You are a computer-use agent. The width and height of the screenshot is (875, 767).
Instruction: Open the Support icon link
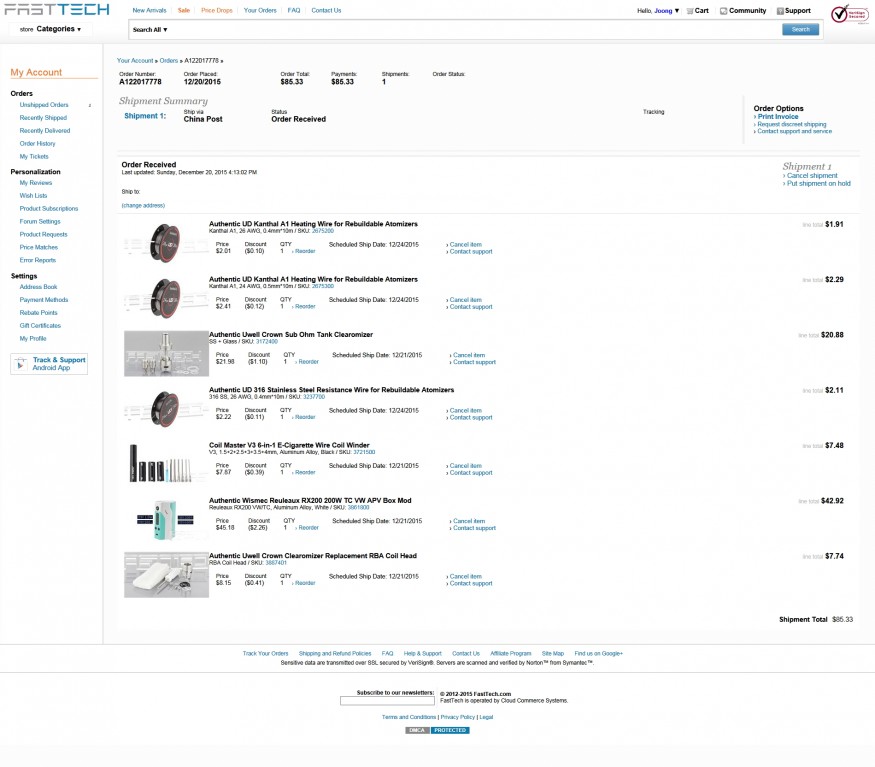793,11
